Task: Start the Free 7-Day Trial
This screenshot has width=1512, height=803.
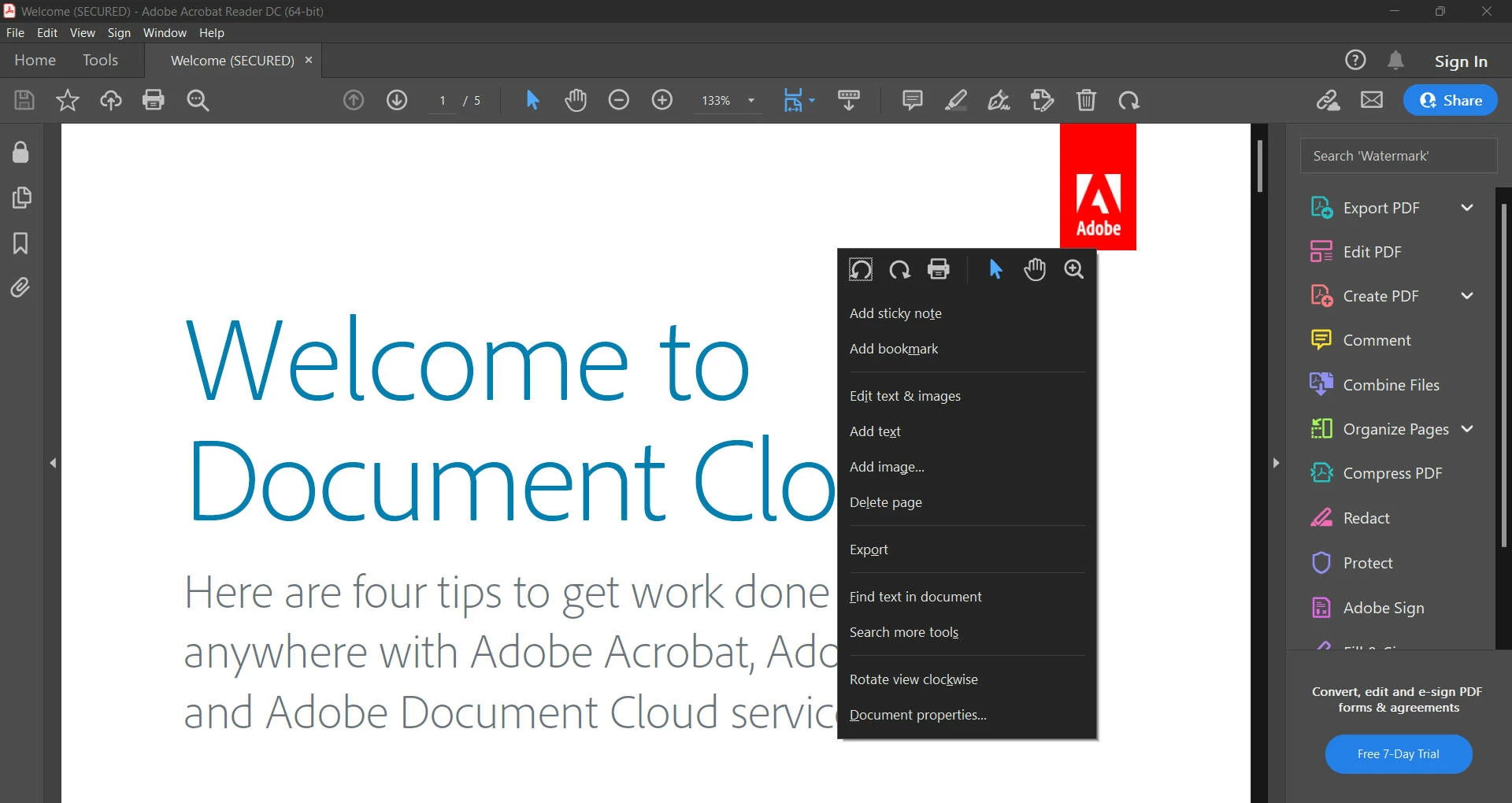Action: (x=1398, y=754)
